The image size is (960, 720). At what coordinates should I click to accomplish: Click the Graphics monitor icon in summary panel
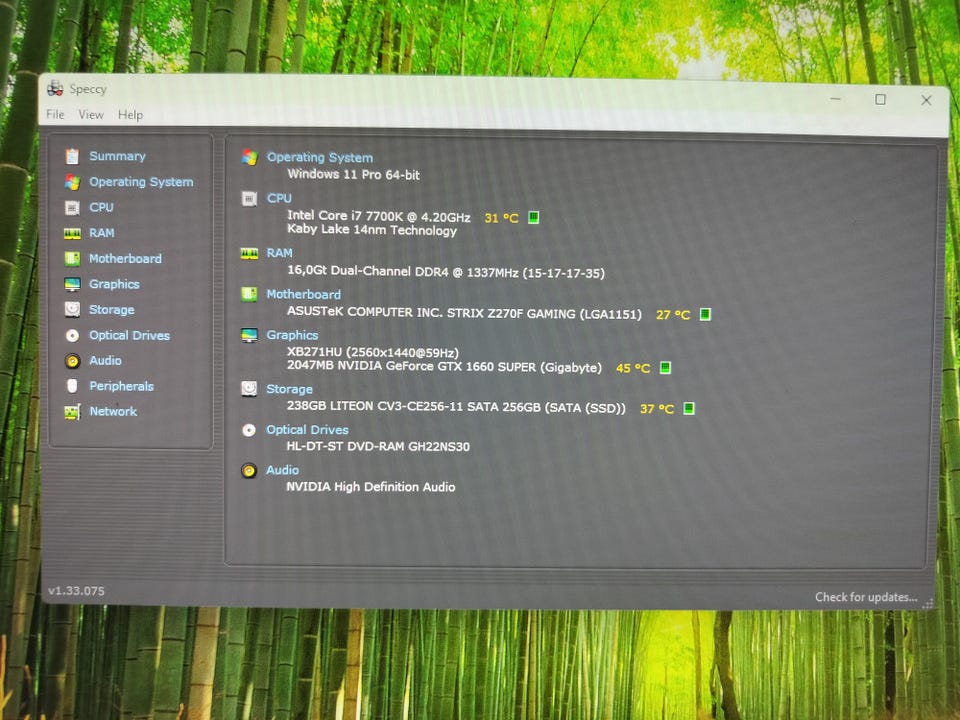pos(249,336)
